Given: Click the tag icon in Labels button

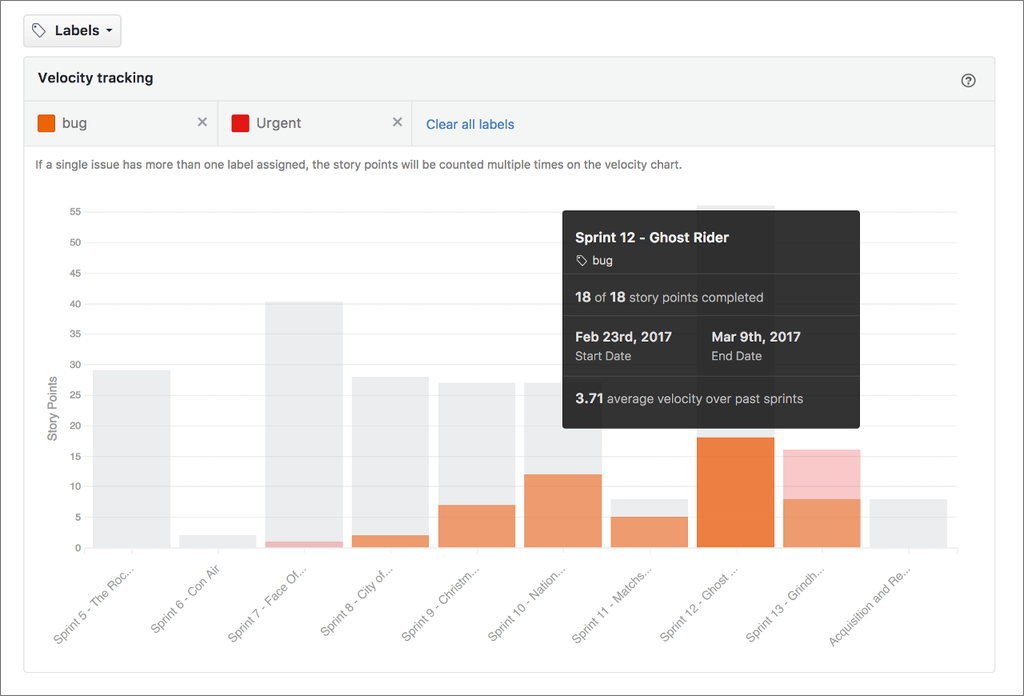Looking at the screenshot, I should click(39, 31).
